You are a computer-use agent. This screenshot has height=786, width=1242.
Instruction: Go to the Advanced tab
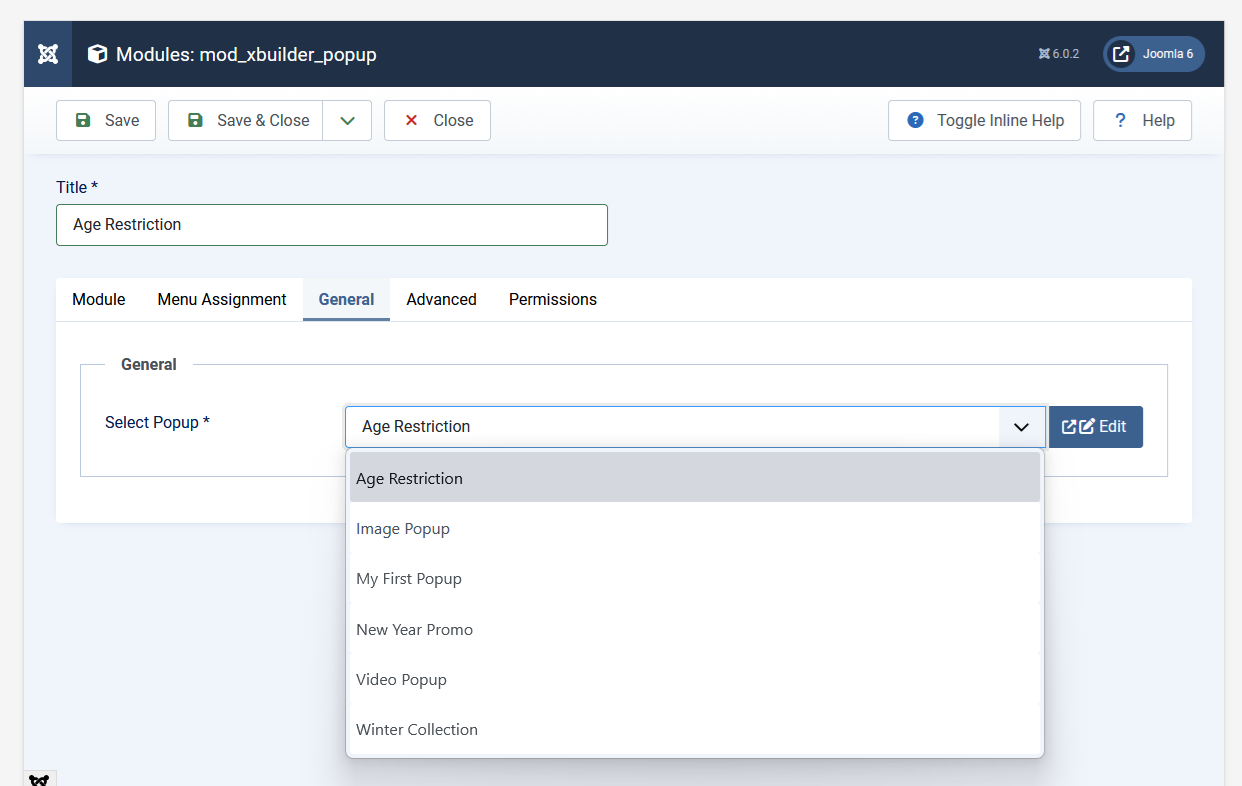click(441, 299)
